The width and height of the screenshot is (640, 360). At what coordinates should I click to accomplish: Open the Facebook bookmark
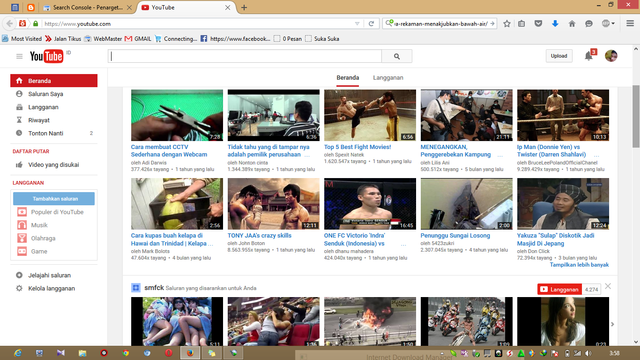tap(235, 39)
